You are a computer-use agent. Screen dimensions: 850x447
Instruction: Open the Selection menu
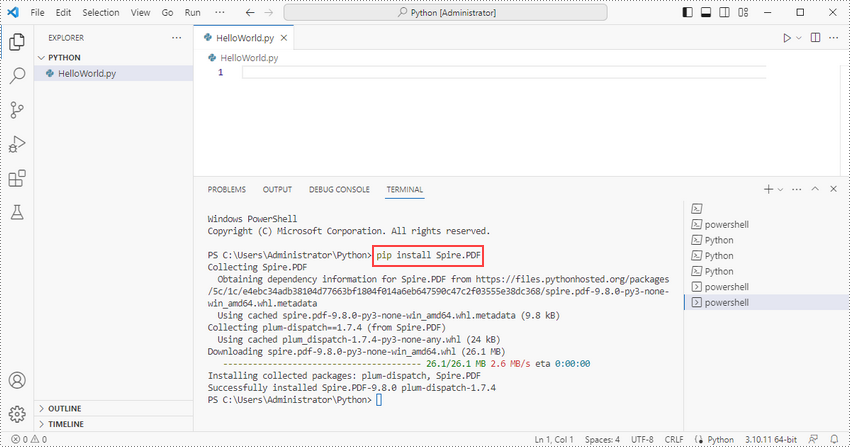[101, 12]
